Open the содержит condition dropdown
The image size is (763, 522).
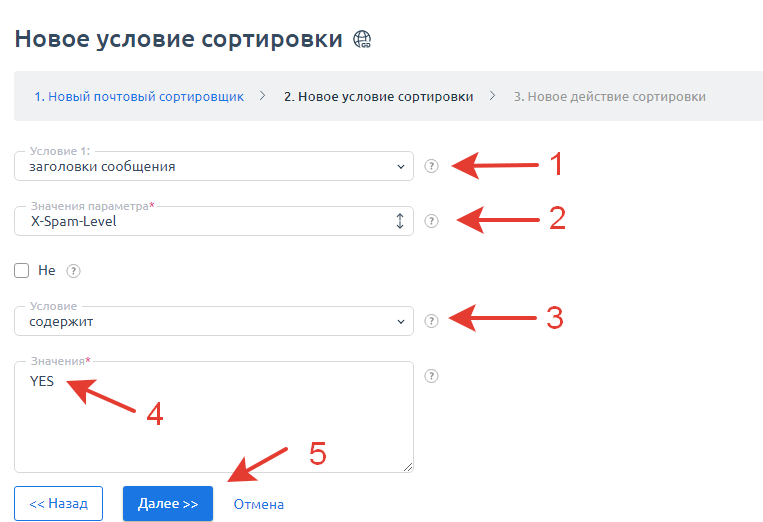coord(214,321)
